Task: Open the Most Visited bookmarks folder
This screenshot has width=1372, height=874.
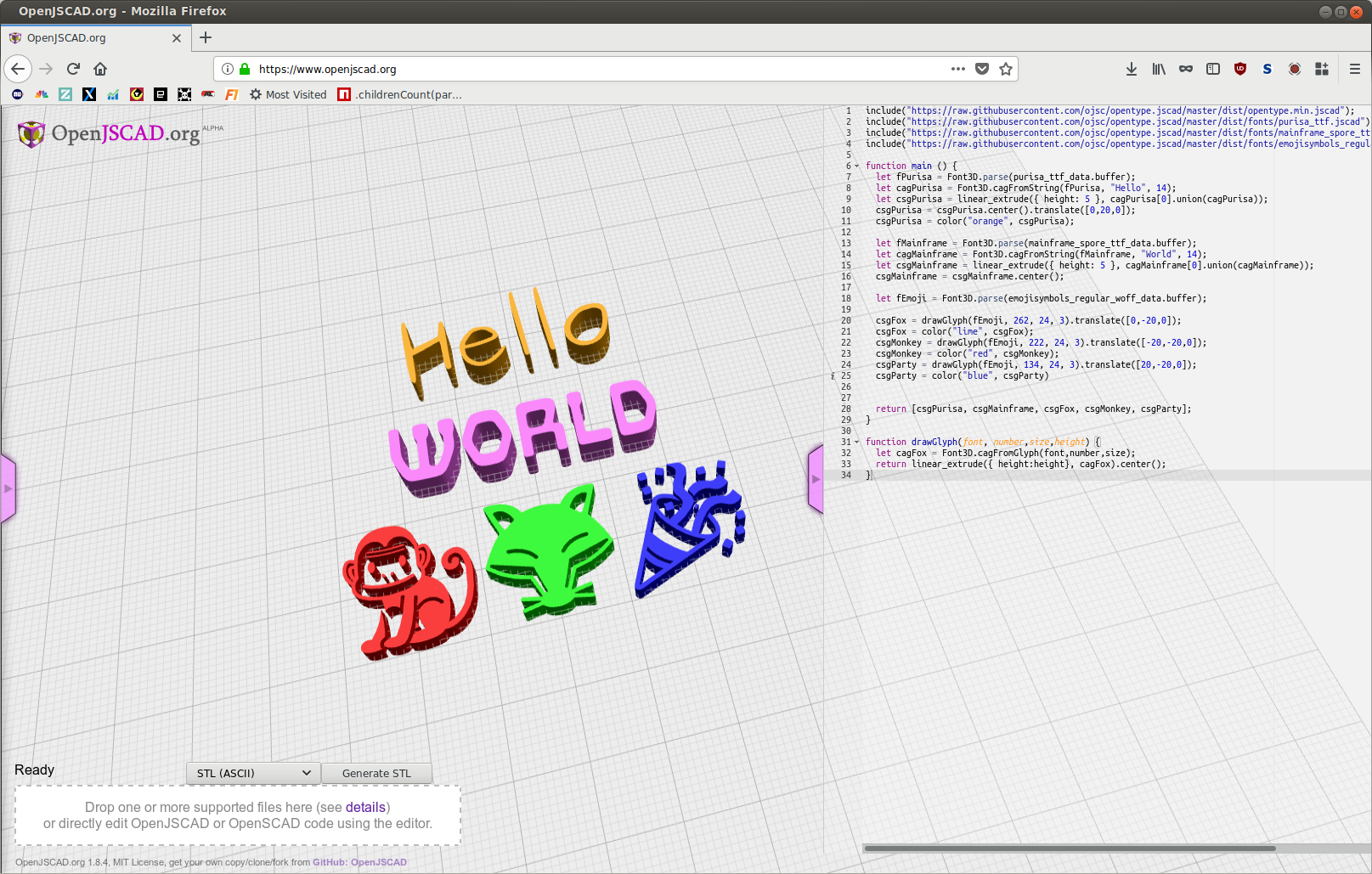Action: 288,94
